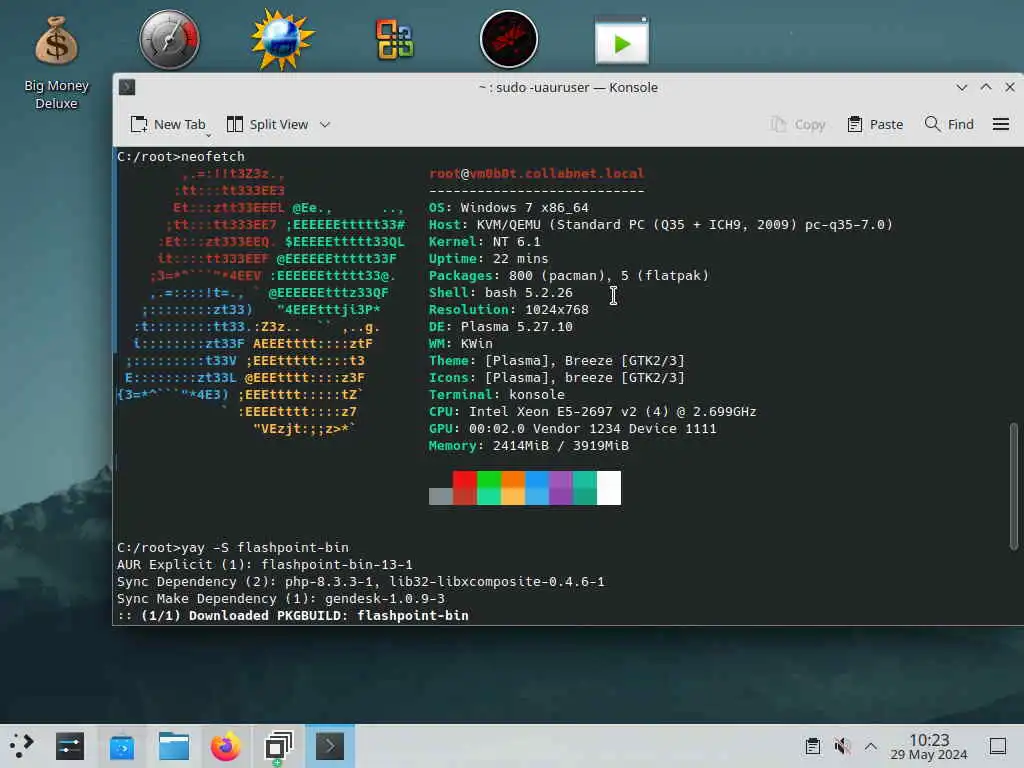Click the 'Downloaded PKGBUILD: flashpoint-bin' line
This screenshot has width=1024, height=768.
click(293, 615)
